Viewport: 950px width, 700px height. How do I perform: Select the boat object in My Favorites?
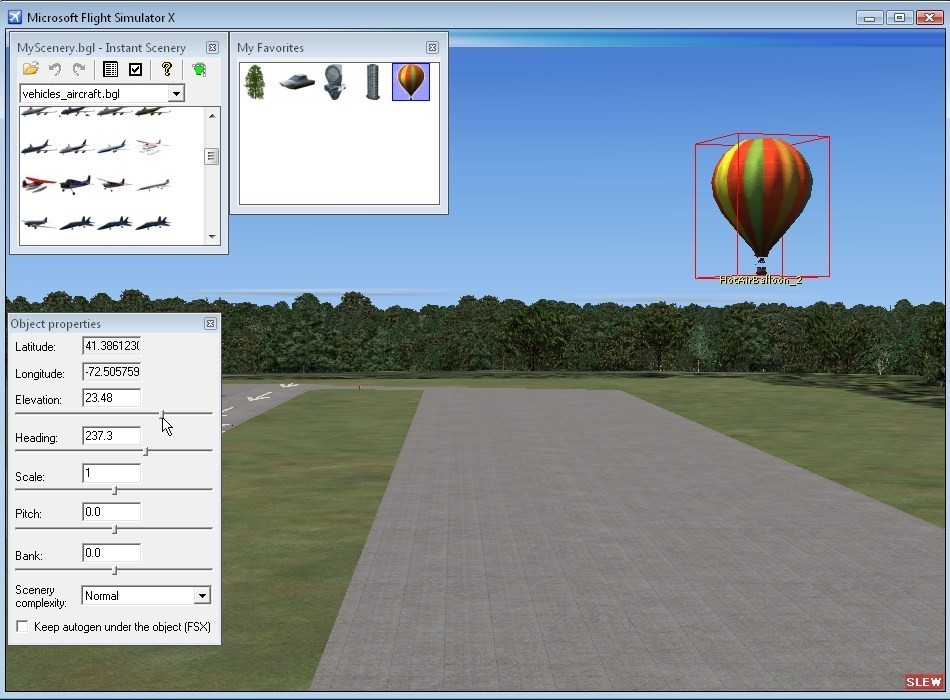pos(297,82)
